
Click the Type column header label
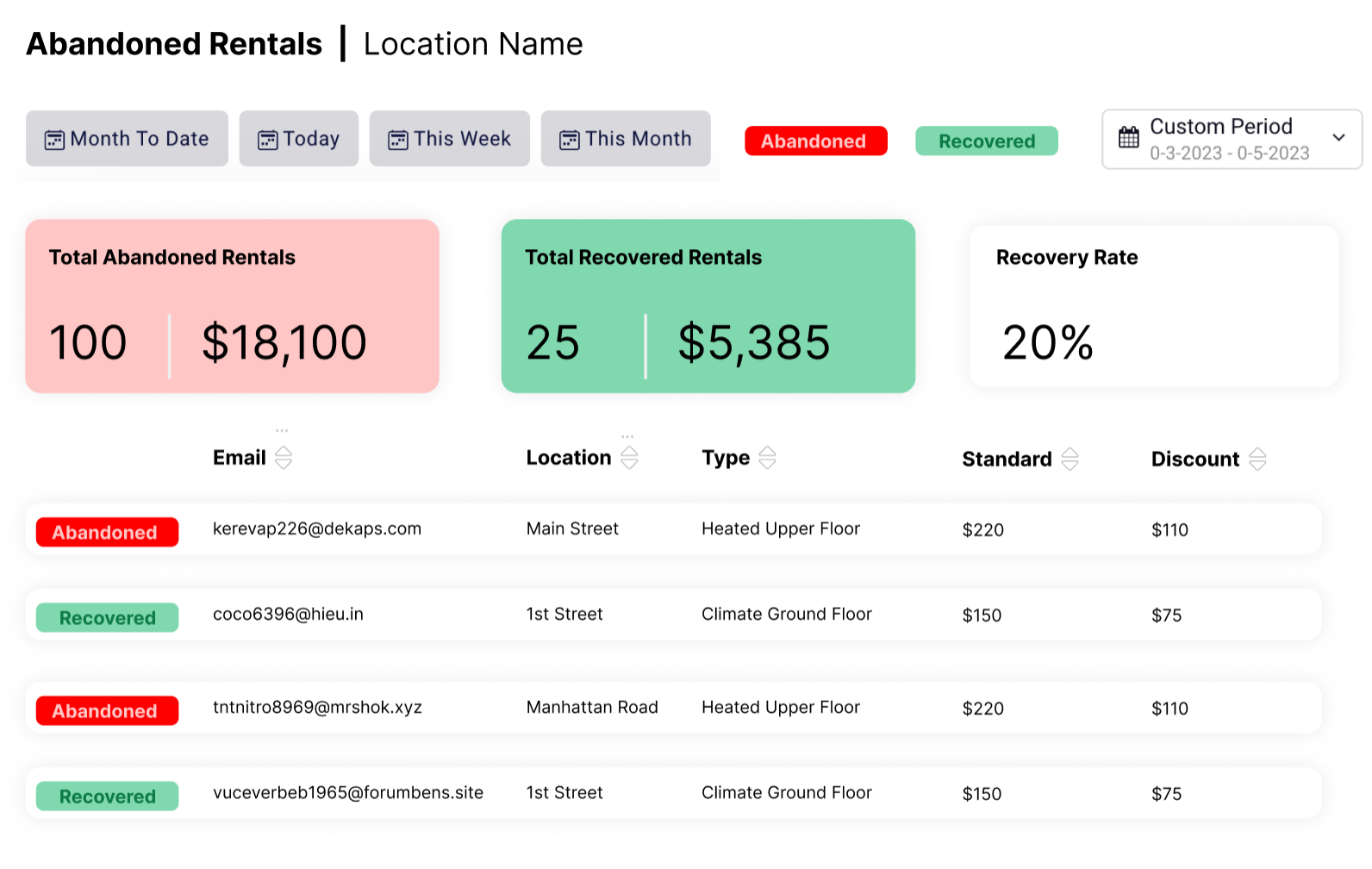726,459
